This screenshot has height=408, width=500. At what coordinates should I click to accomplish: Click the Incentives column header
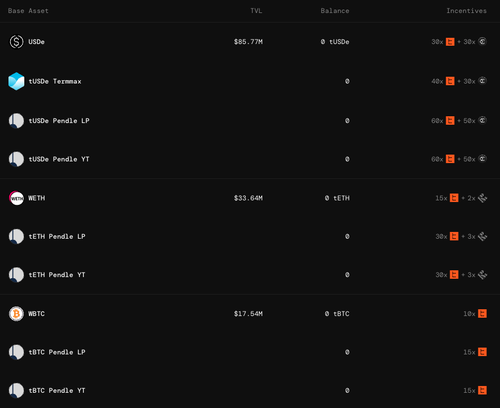click(x=466, y=11)
